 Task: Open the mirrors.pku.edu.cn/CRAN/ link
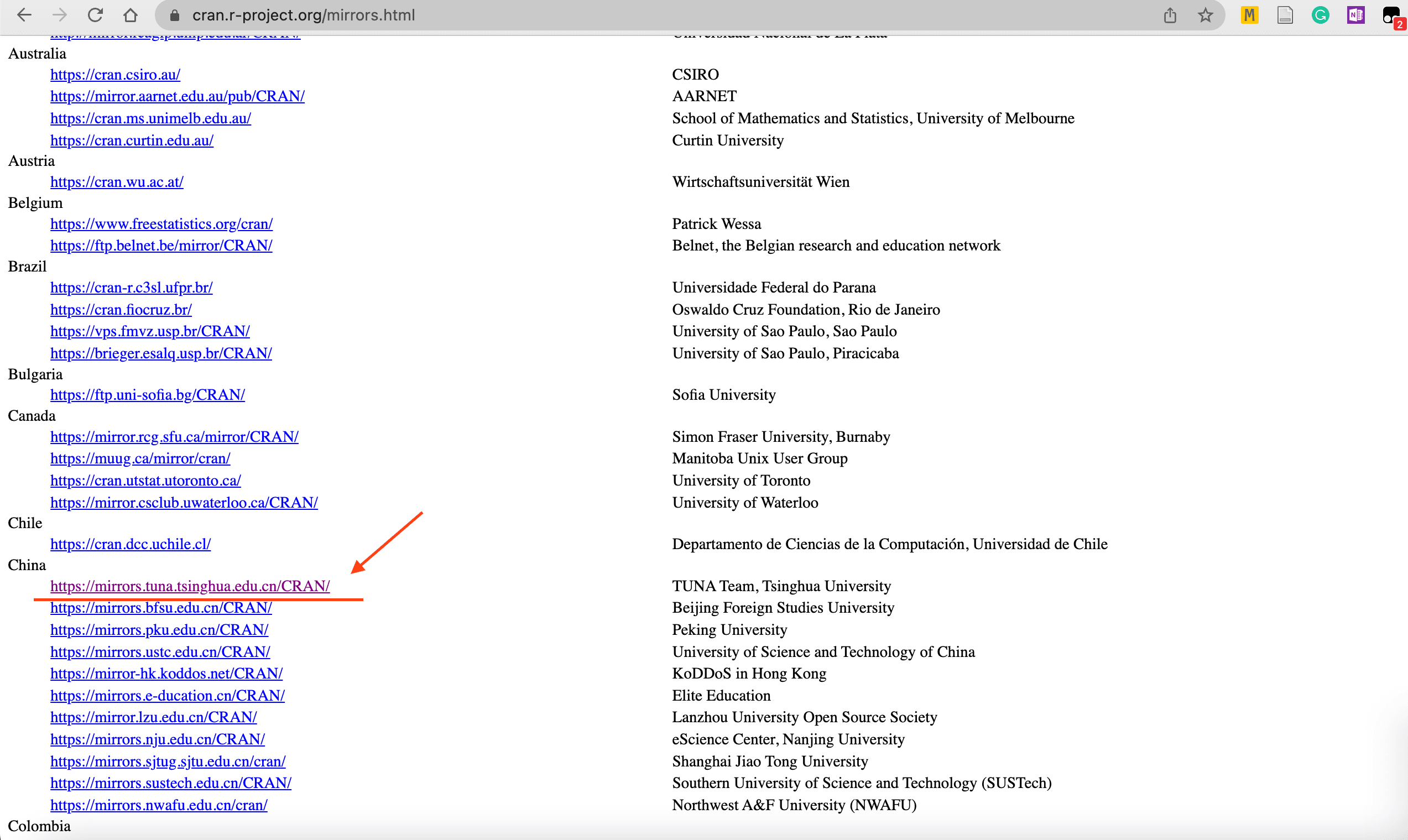click(x=160, y=630)
